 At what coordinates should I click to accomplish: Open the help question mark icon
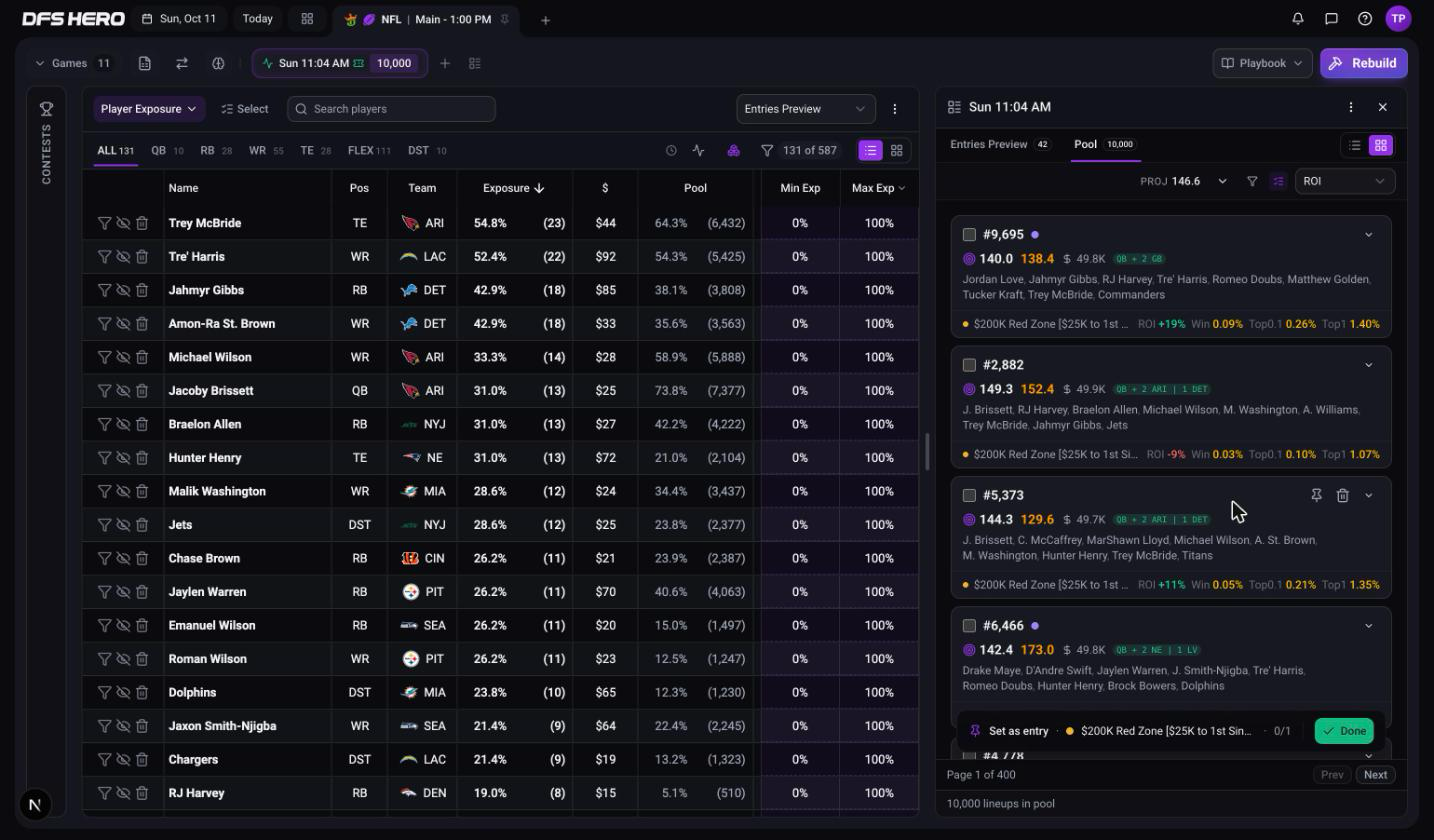point(1365,19)
